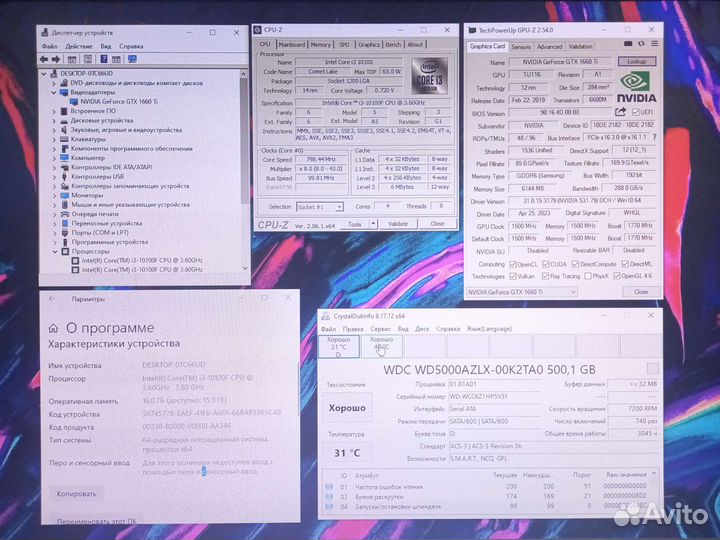This screenshot has height=540, width=720.
Task: Click the Close button in GPU-Z
Action: click(x=641, y=292)
